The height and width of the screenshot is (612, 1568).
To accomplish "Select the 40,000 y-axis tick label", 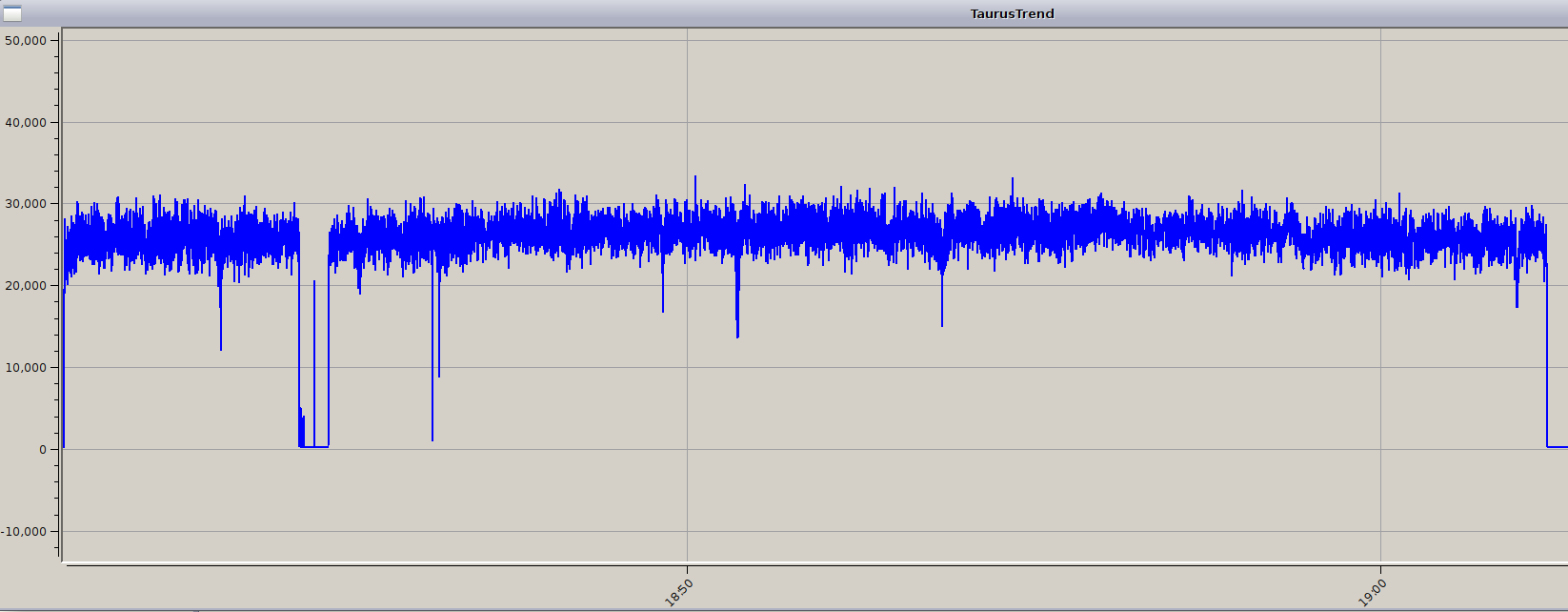I will pos(26,122).
